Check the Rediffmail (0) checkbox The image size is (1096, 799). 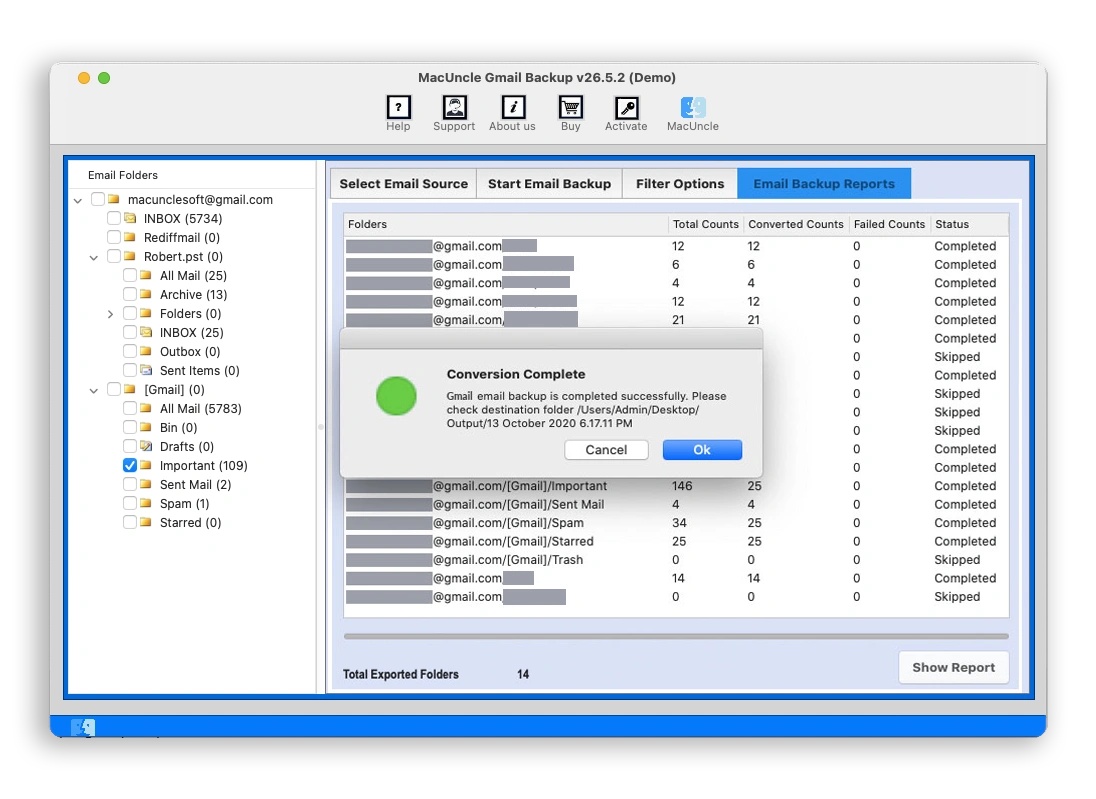click(x=114, y=237)
